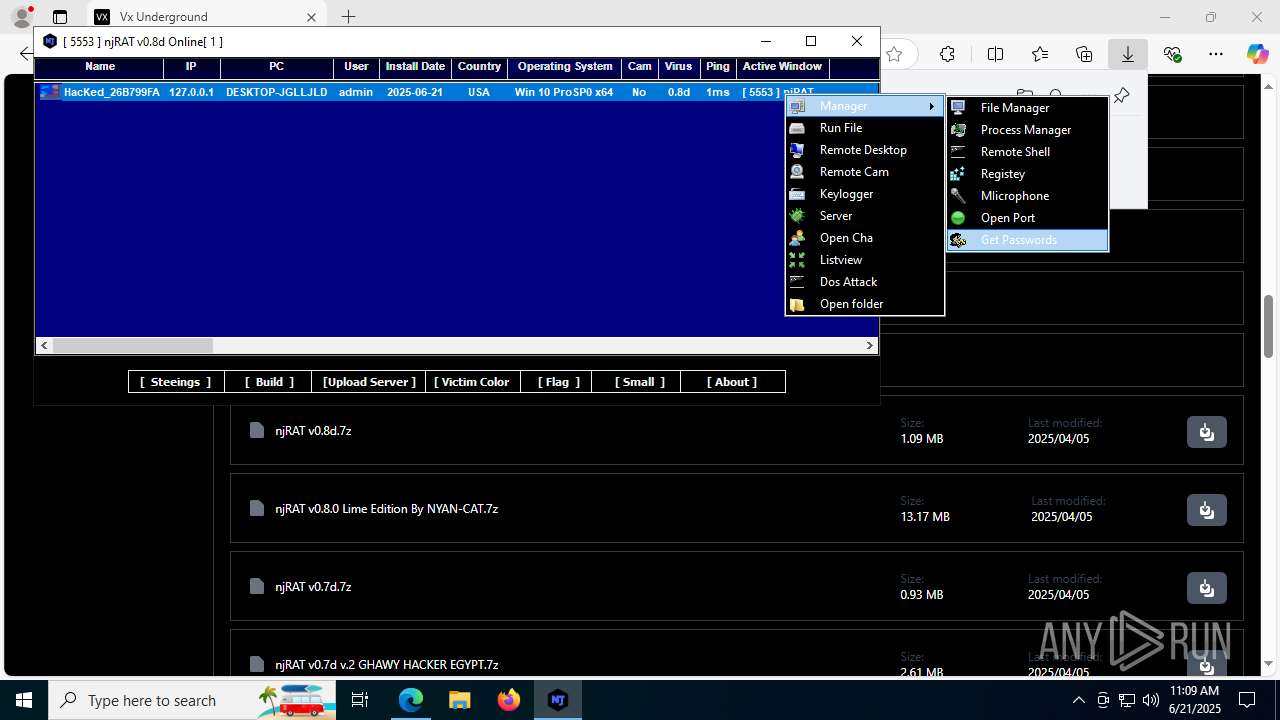Viewport: 1280px width, 720px height.
Task: Sort by Install Date column header
Action: tap(415, 67)
